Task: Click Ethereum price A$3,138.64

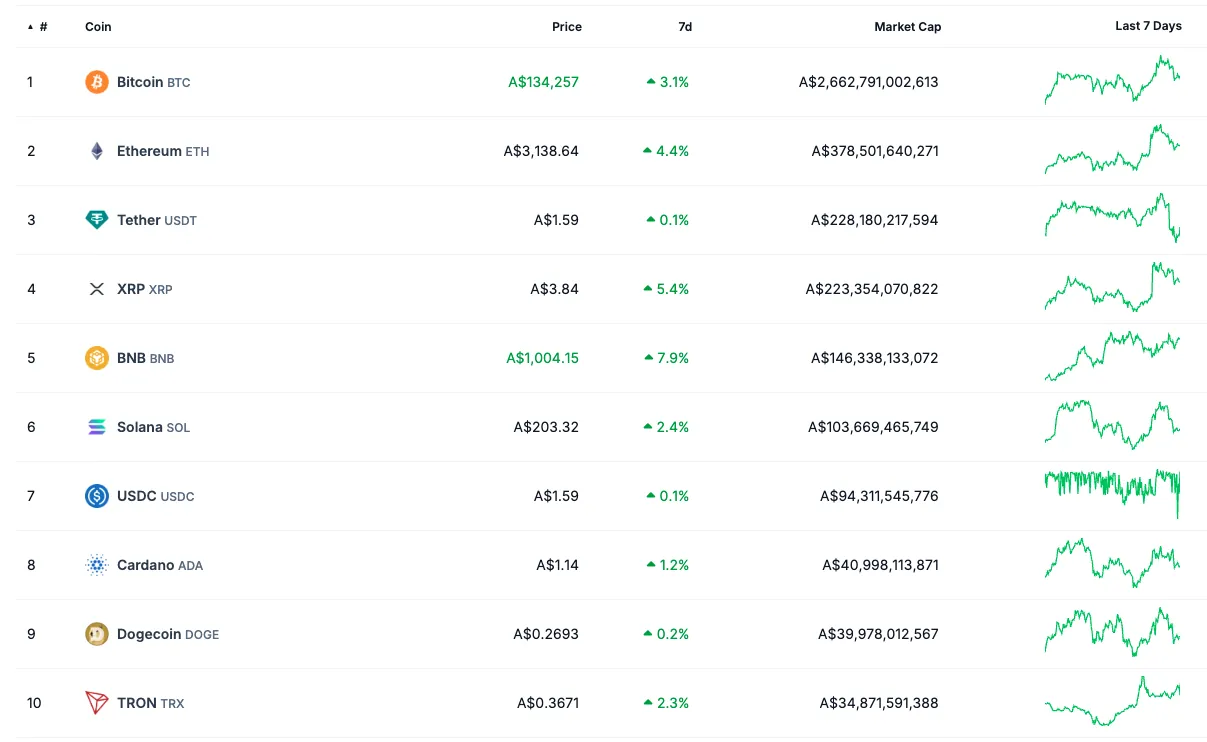Action: [x=541, y=151]
